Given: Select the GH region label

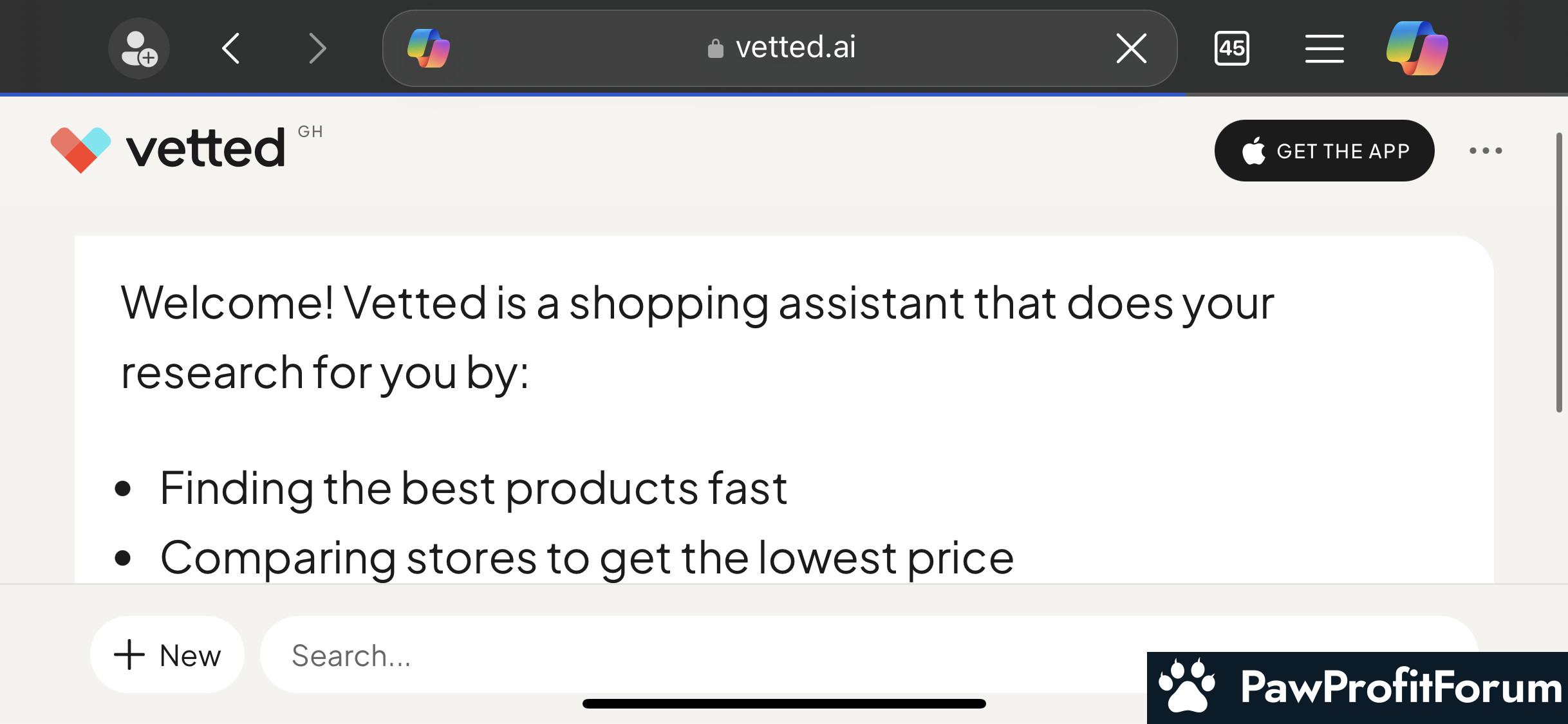Looking at the screenshot, I should coord(310,132).
